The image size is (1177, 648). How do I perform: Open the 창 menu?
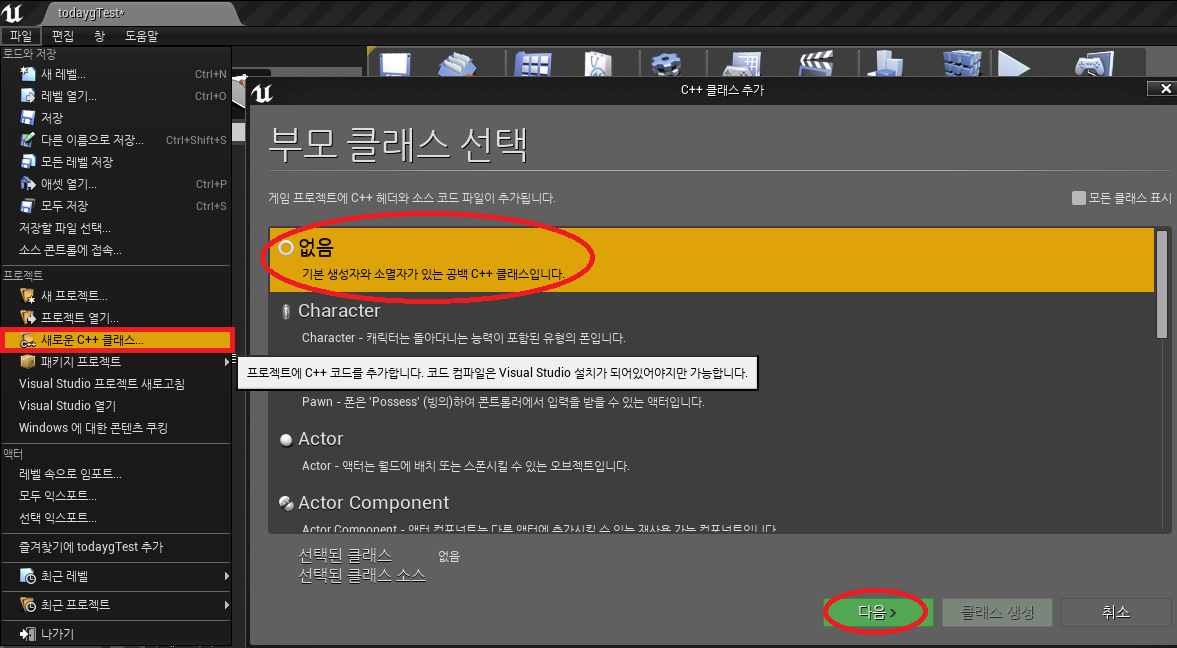100,36
